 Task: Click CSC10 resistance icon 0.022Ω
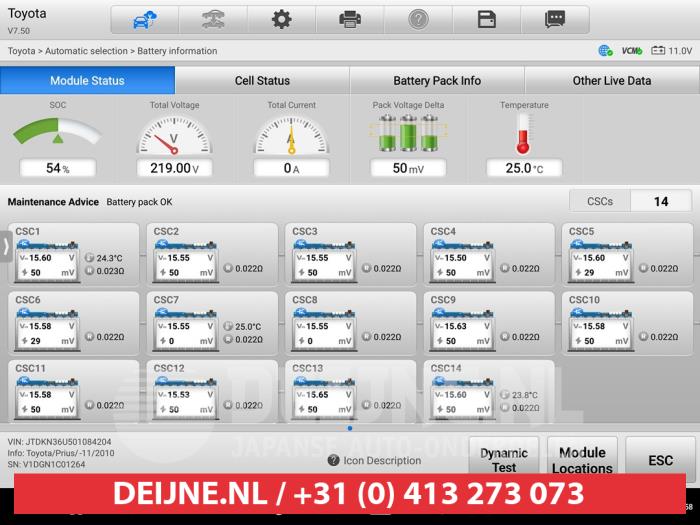(643, 337)
